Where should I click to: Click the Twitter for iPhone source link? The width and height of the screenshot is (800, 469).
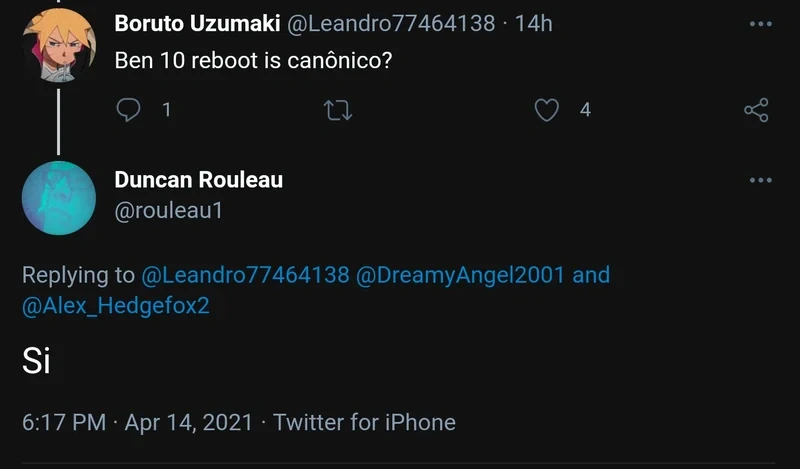pos(364,422)
